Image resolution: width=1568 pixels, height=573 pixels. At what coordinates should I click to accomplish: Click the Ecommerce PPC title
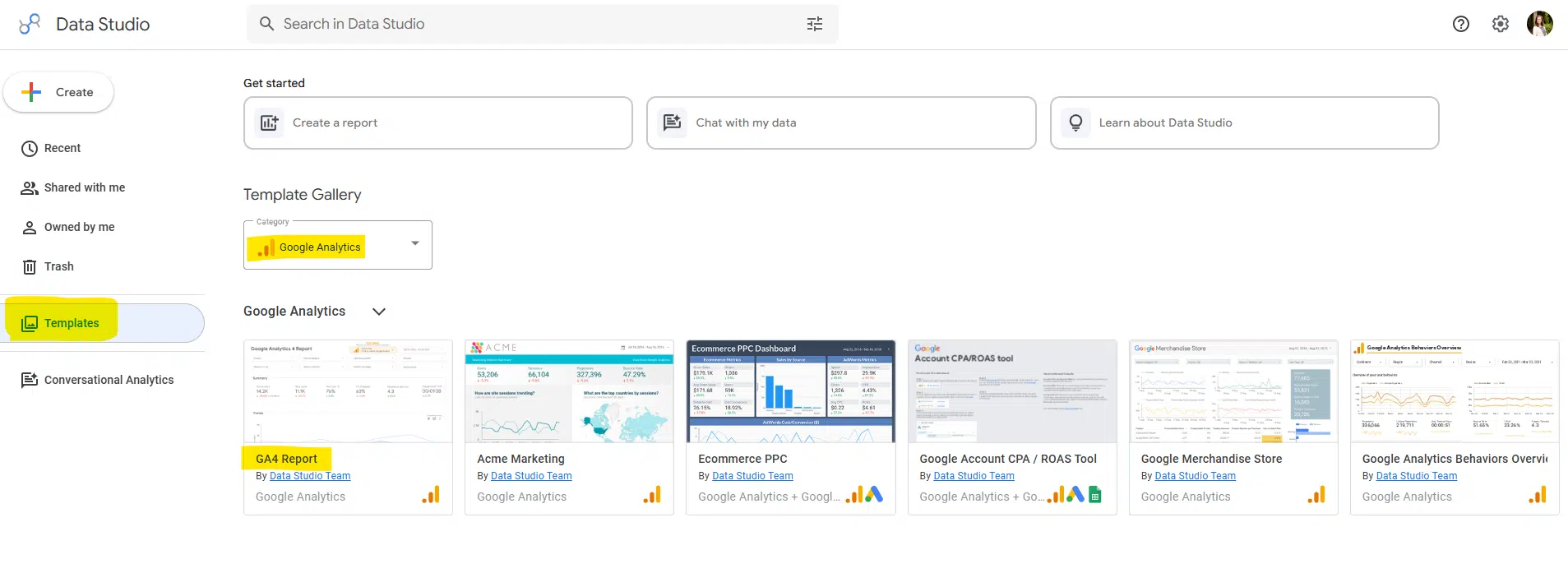tap(742, 459)
